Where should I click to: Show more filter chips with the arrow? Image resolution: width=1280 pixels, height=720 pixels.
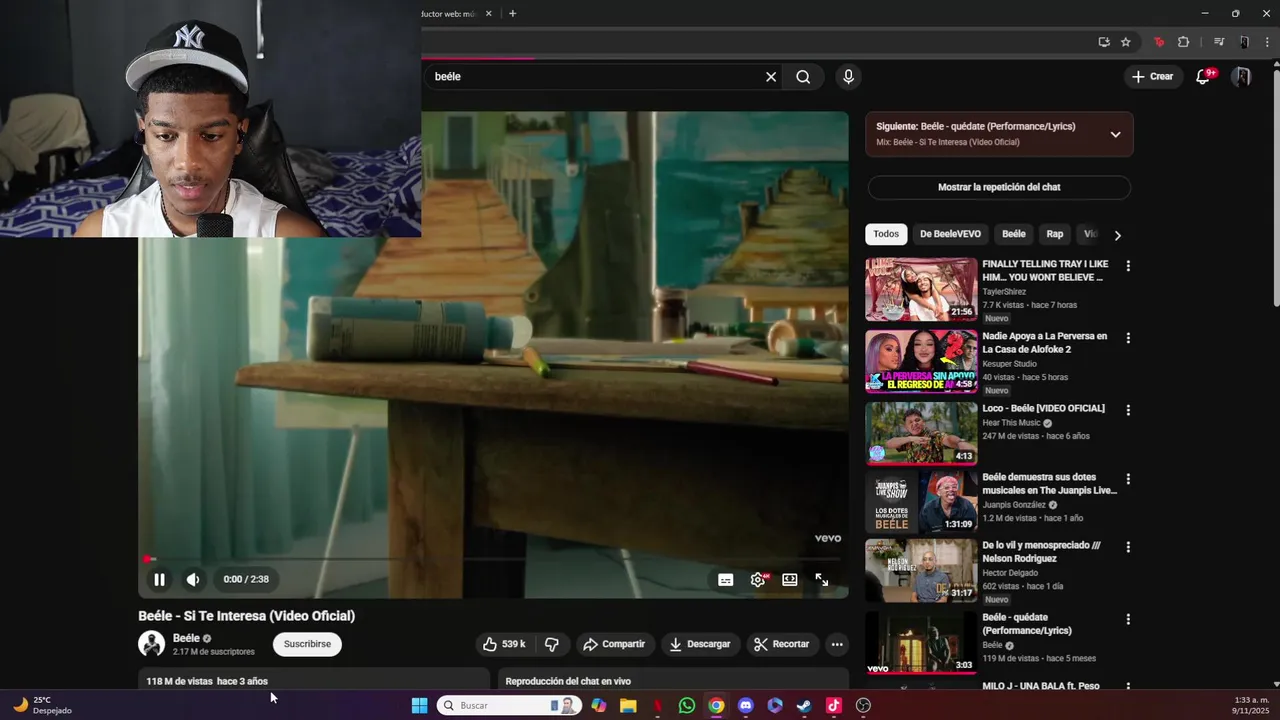1117,235
